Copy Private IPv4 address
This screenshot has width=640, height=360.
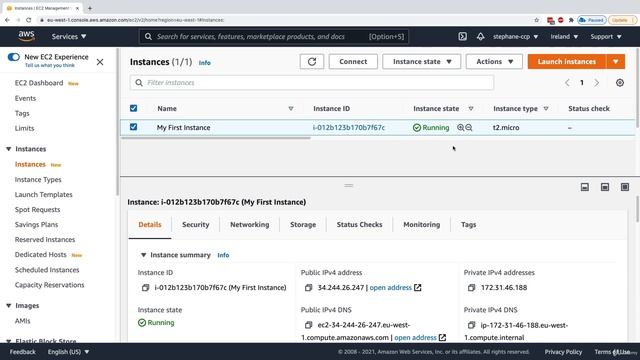click(x=471, y=288)
